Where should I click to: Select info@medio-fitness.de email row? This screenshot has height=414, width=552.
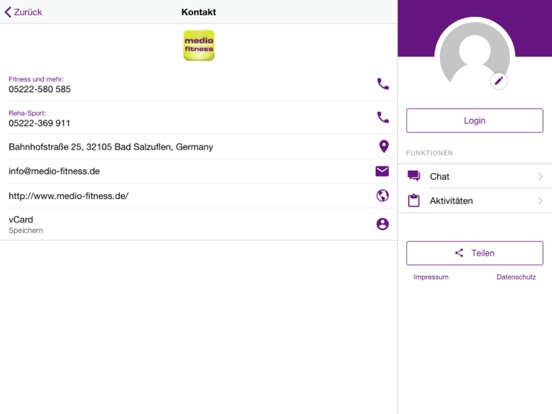(199, 171)
